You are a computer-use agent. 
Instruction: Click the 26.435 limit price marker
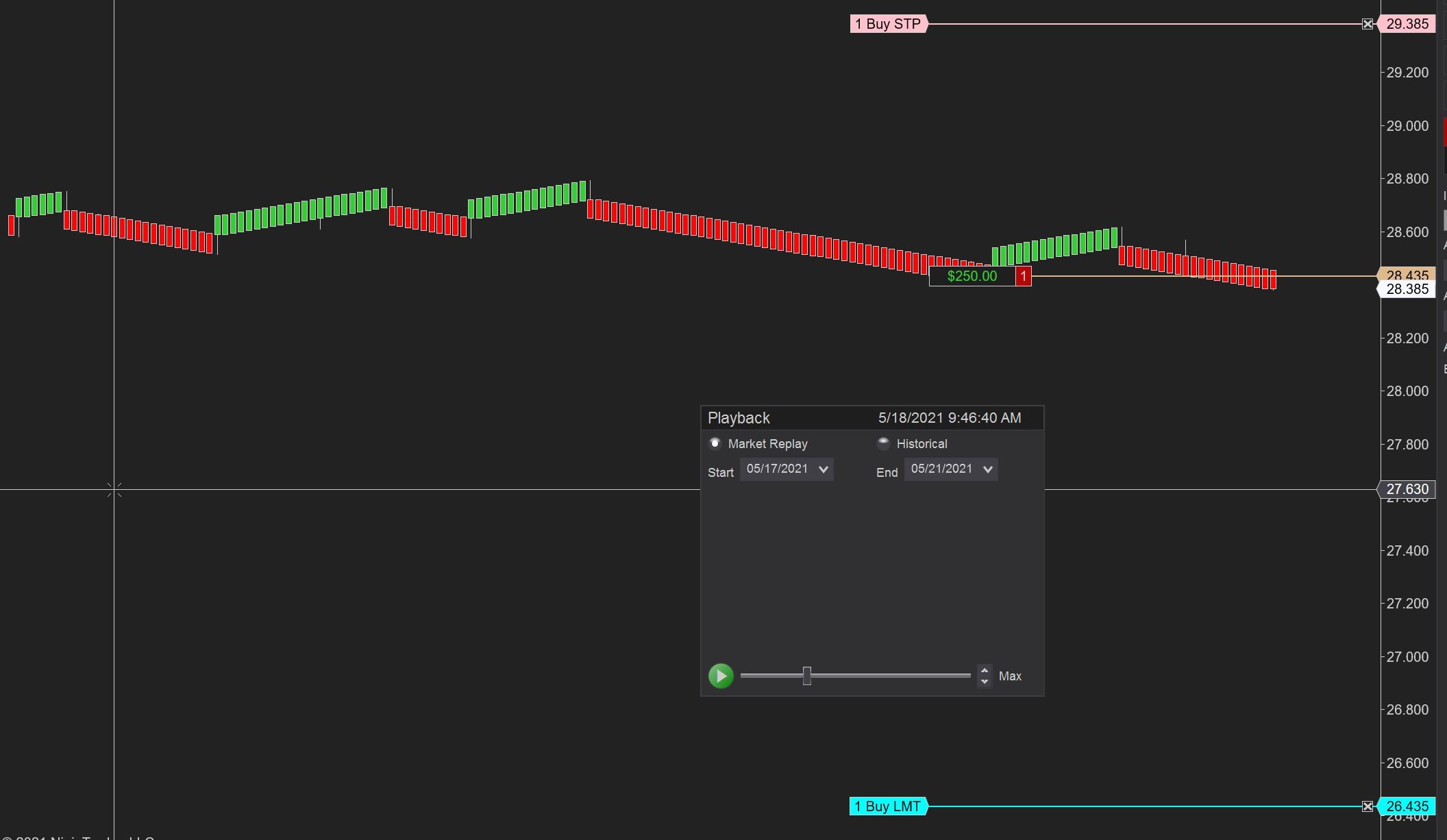point(1407,806)
